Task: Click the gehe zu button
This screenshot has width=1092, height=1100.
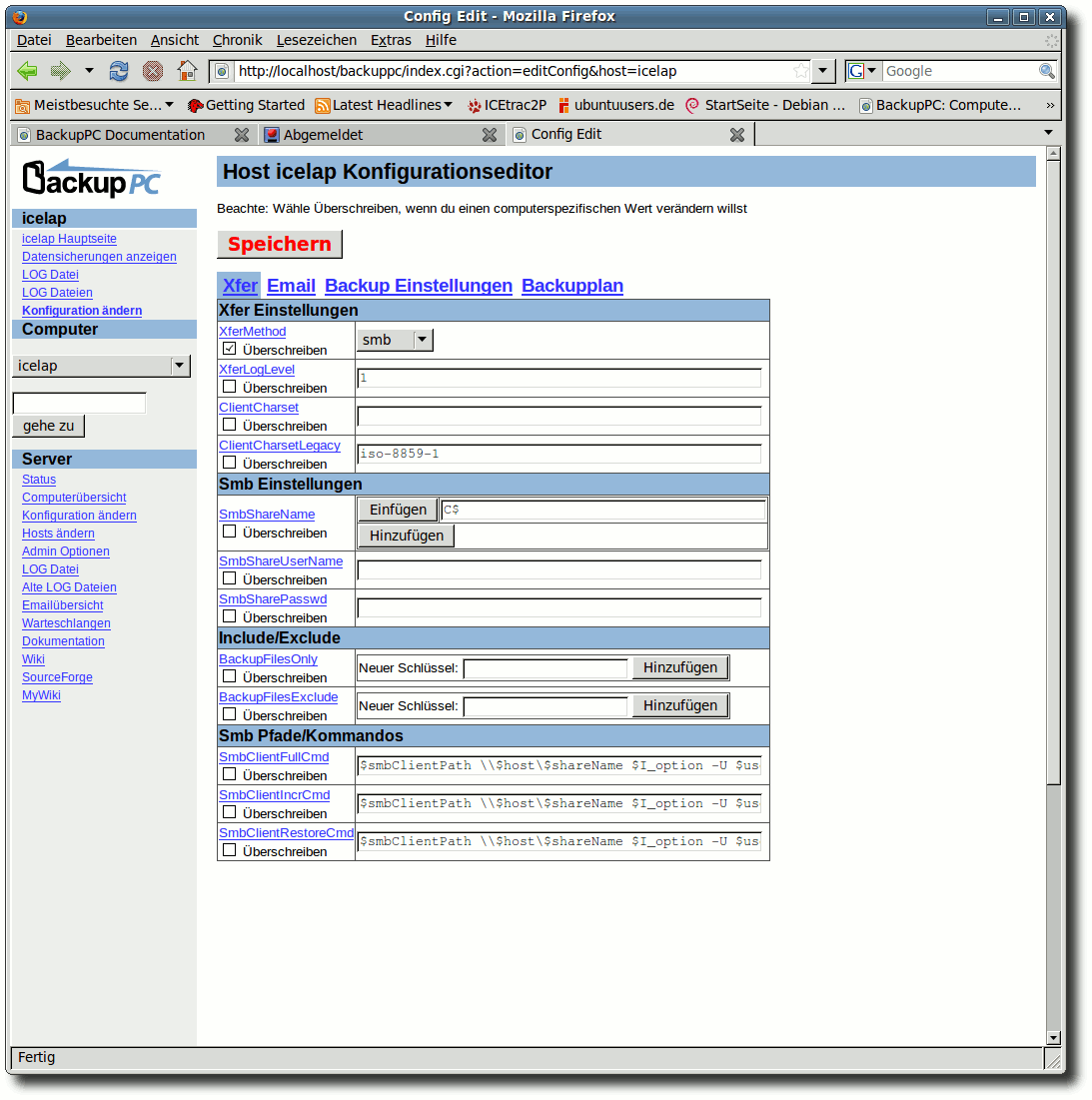Action: pos(48,426)
